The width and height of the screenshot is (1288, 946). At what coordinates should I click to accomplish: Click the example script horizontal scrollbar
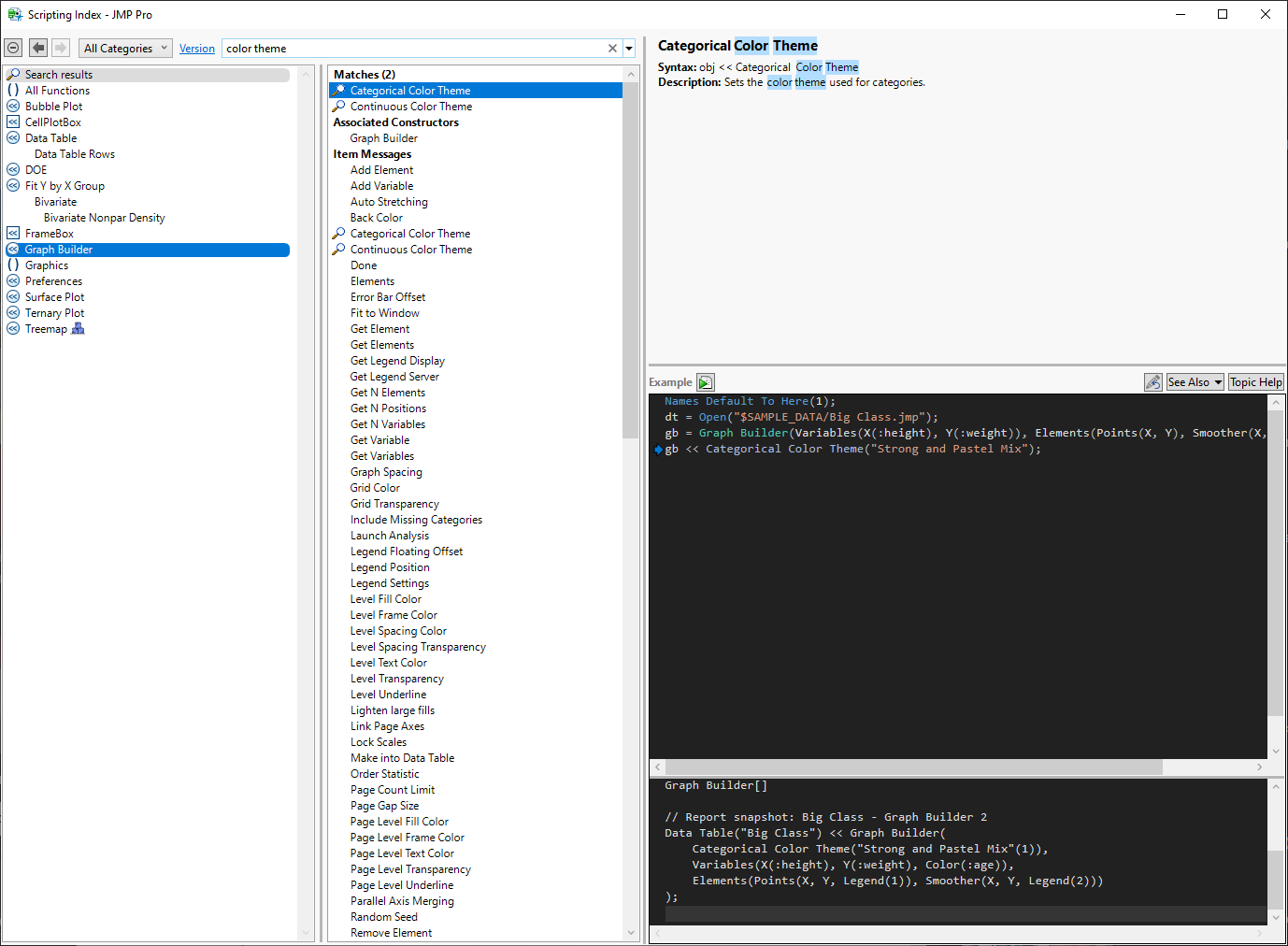[911, 767]
